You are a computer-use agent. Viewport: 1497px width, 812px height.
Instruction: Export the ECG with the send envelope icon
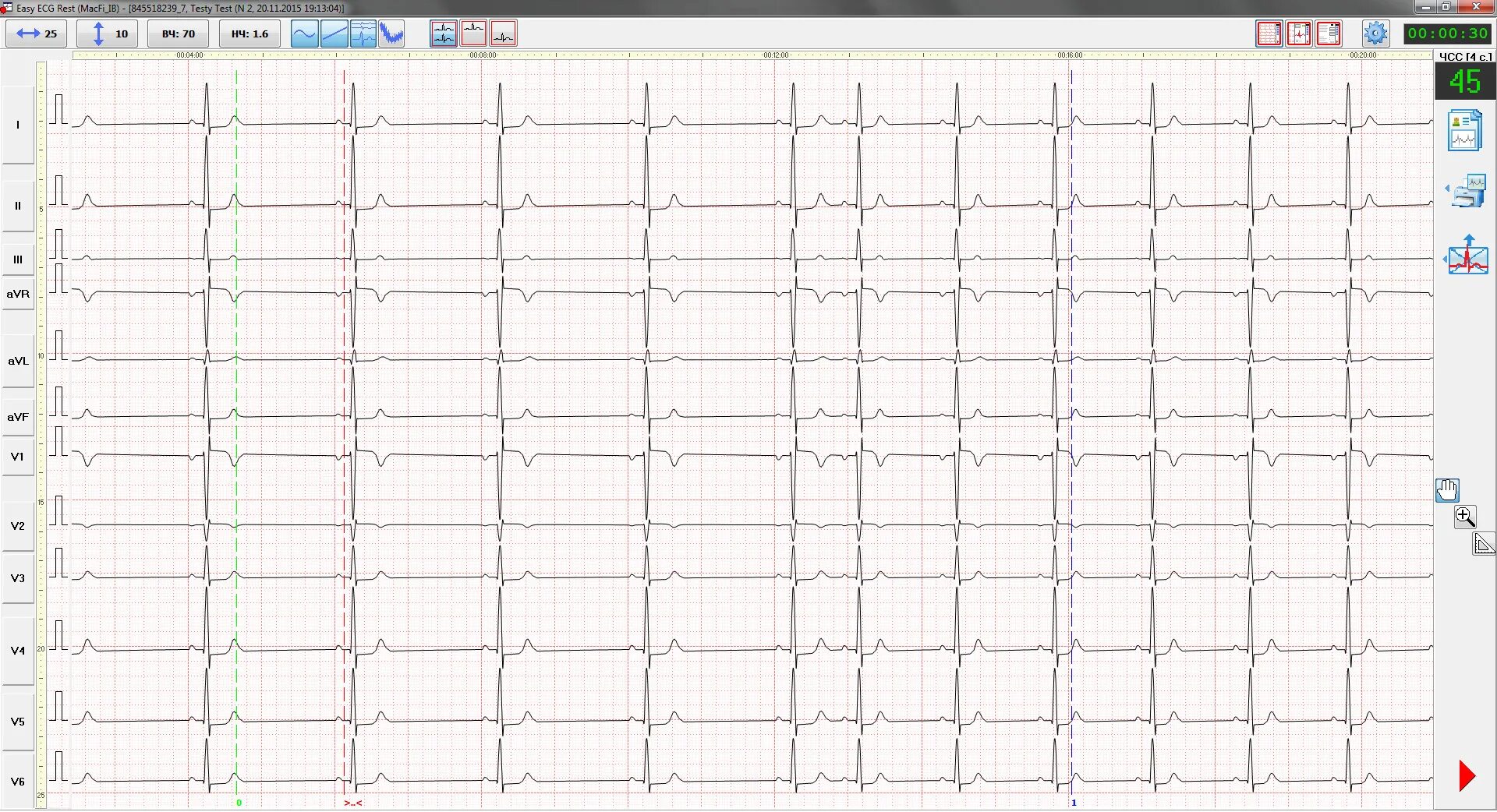[1469, 255]
